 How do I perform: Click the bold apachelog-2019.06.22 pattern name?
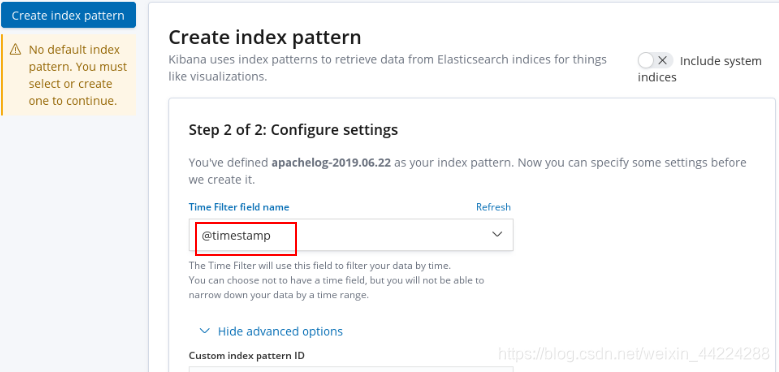pyautogui.click(x=332, y=163)
